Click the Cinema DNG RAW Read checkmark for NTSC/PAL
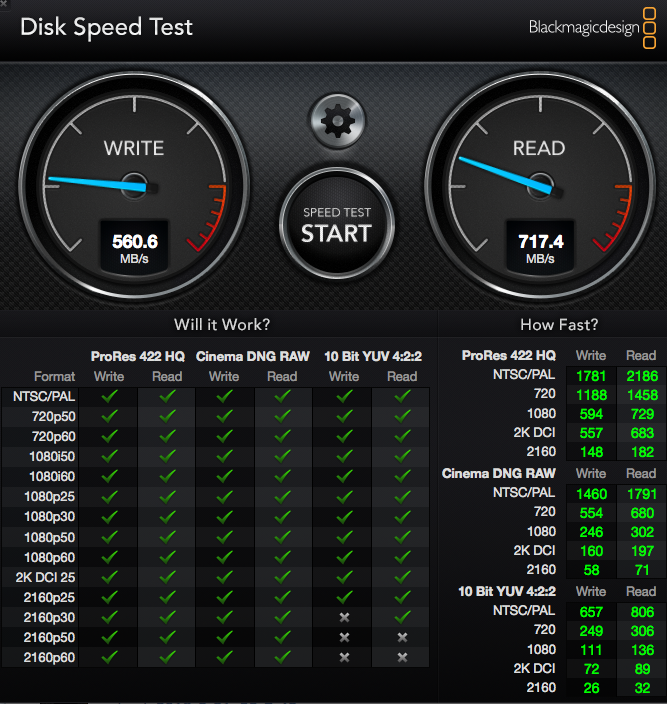Viewport: 667px width, 704px height. pos(282,396)
